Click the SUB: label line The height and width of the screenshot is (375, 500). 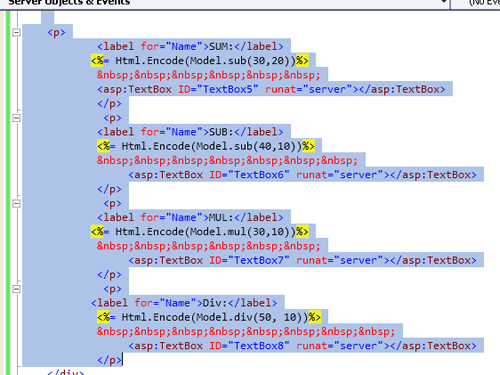pyautogui.click(x=190, y=132)
